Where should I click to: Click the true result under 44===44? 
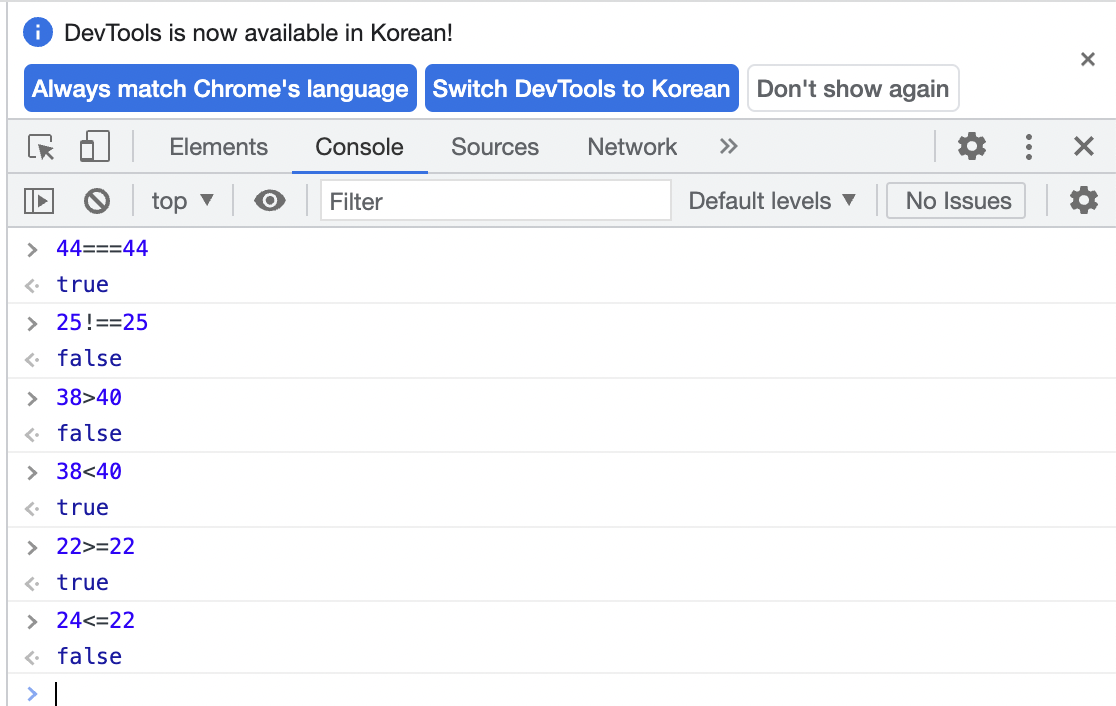tap(83, 285)
